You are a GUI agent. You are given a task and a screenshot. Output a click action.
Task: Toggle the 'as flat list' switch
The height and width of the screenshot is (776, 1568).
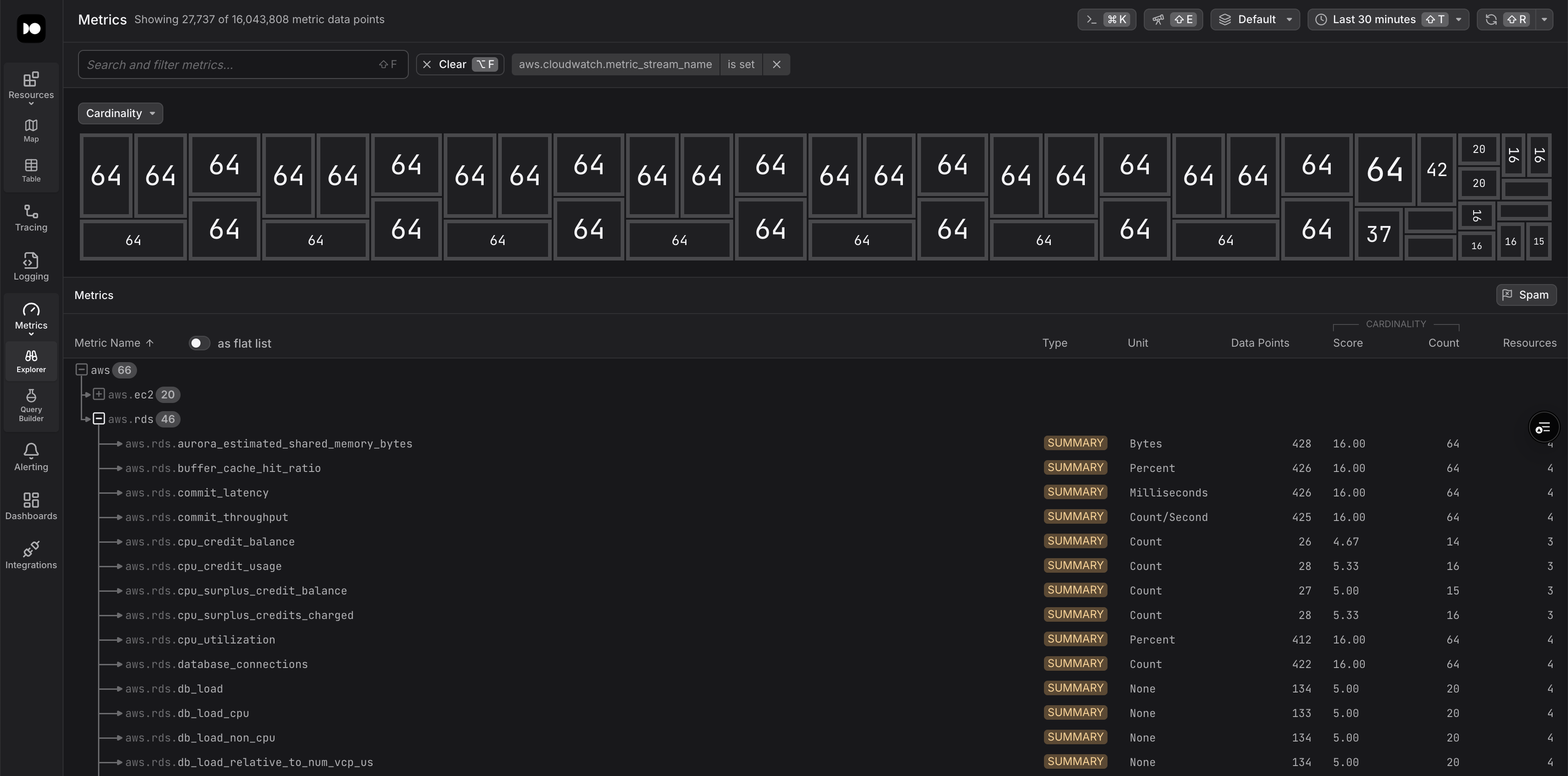(198, 343)
